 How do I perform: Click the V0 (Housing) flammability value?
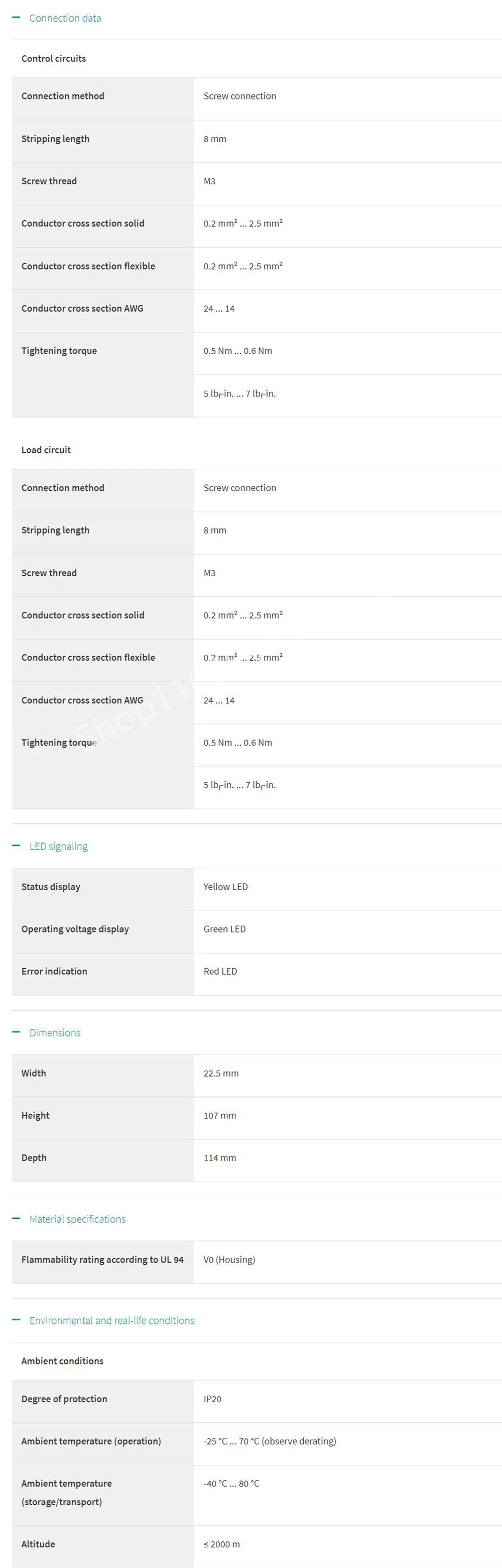point(229,1260)
